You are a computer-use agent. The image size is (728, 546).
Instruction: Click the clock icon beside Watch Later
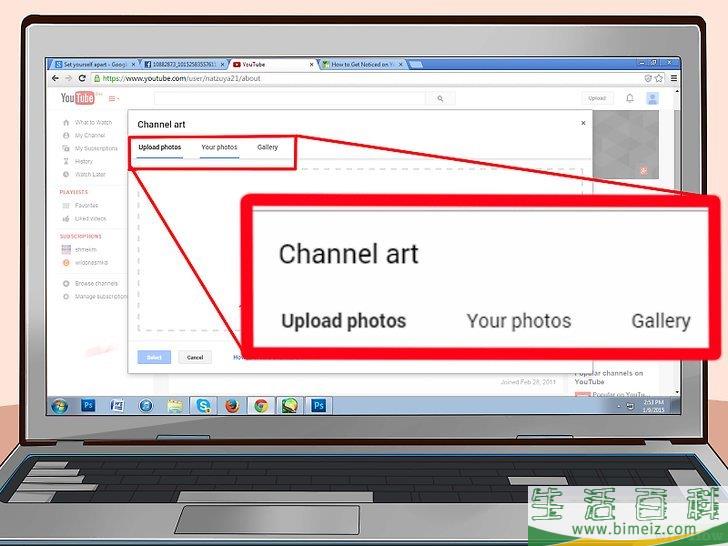pos(66,175)
